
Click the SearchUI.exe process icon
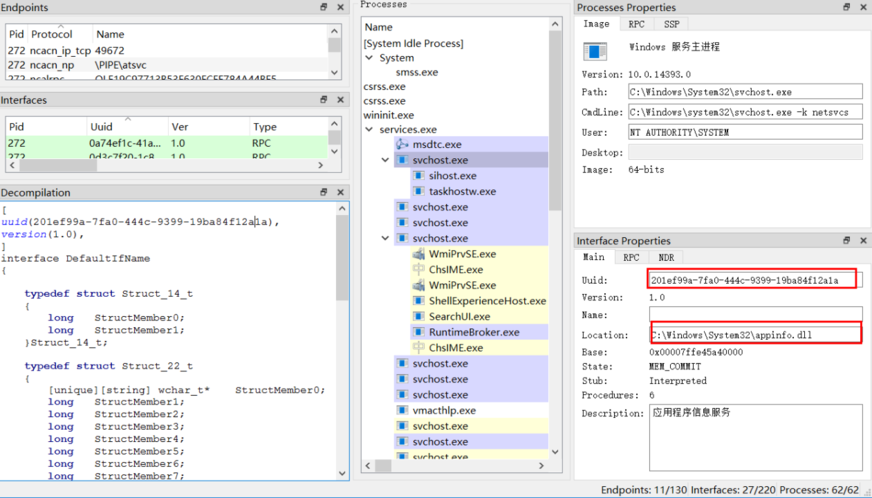coord(418,317)
